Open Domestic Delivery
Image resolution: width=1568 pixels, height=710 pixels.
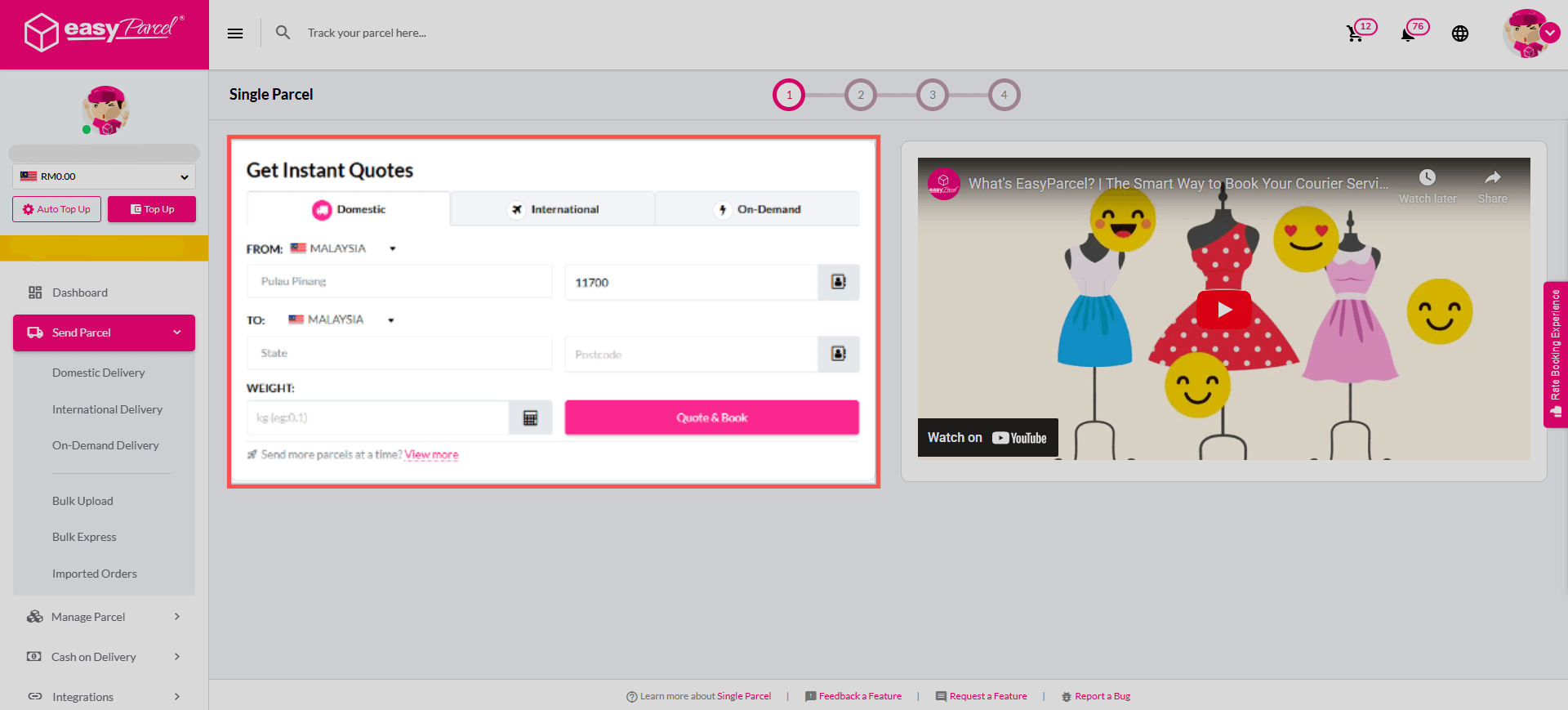(99, 373)
